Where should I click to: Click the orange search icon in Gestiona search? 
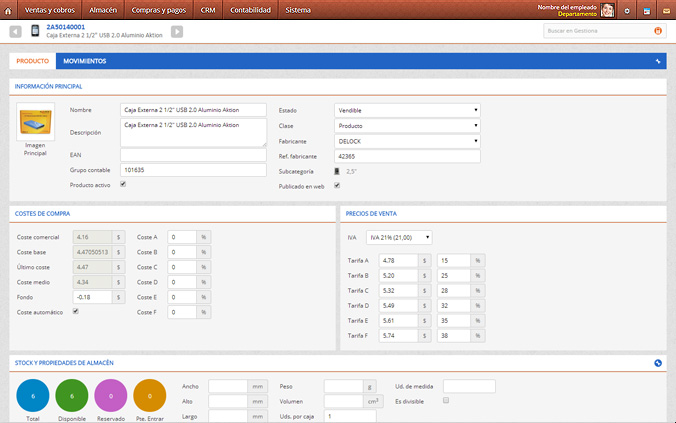pyautogui.click(x=658, y=31)
